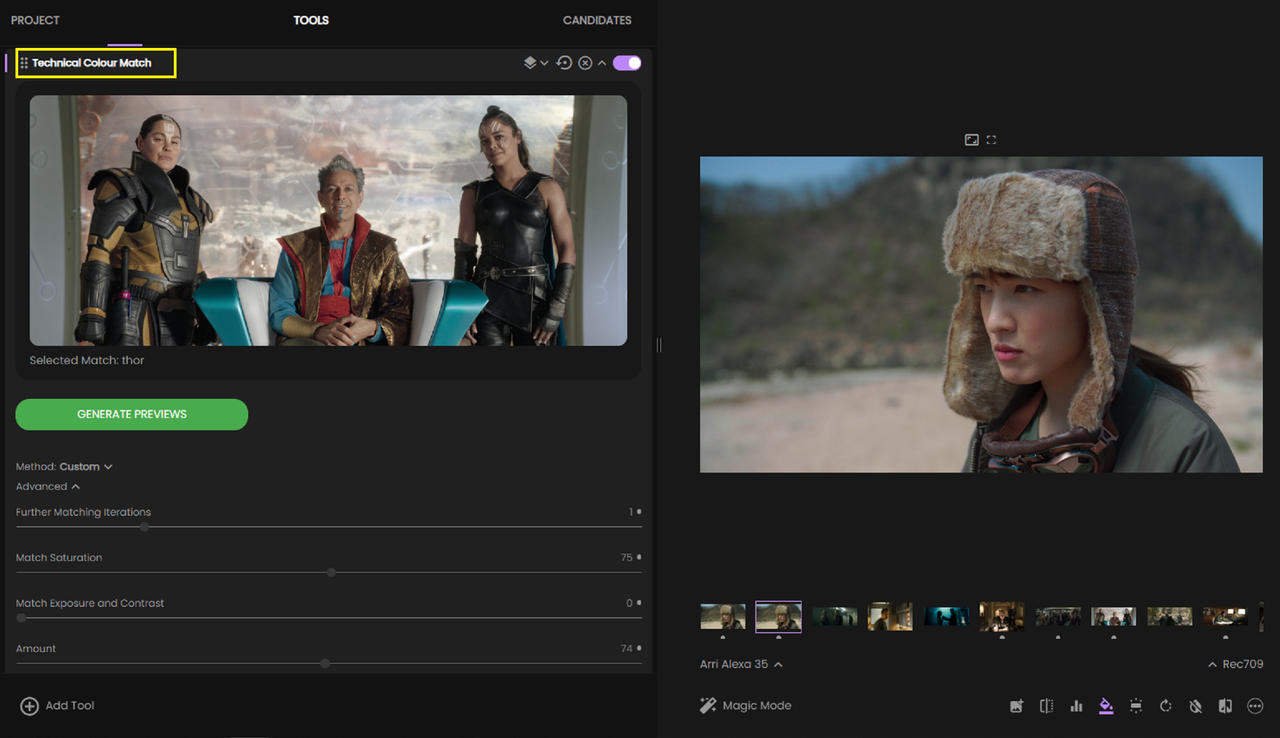Click the crossed-out droplet icon

coord(1195,706)
